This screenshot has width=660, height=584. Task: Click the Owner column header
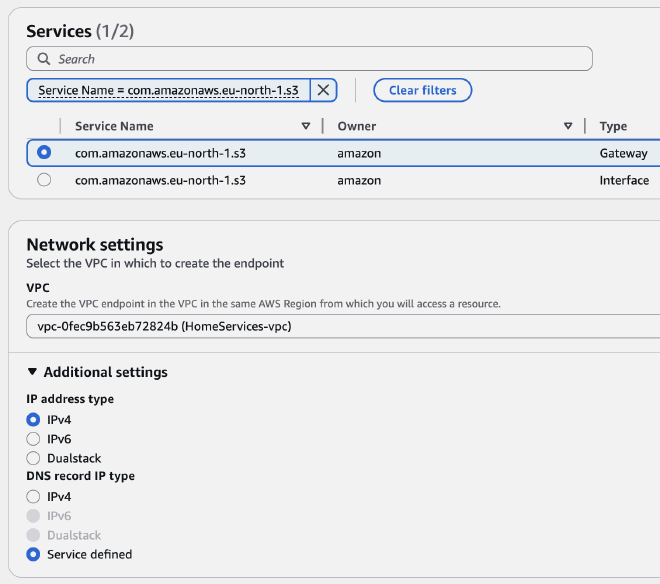357,126
